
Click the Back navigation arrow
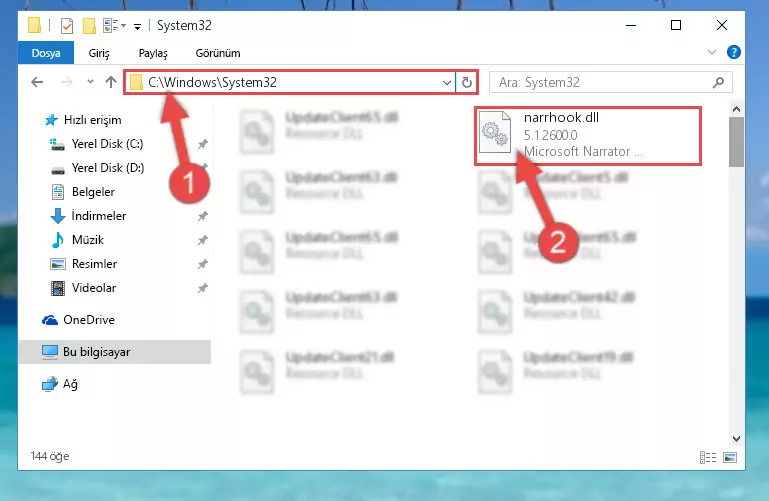(x=37, y=82)
